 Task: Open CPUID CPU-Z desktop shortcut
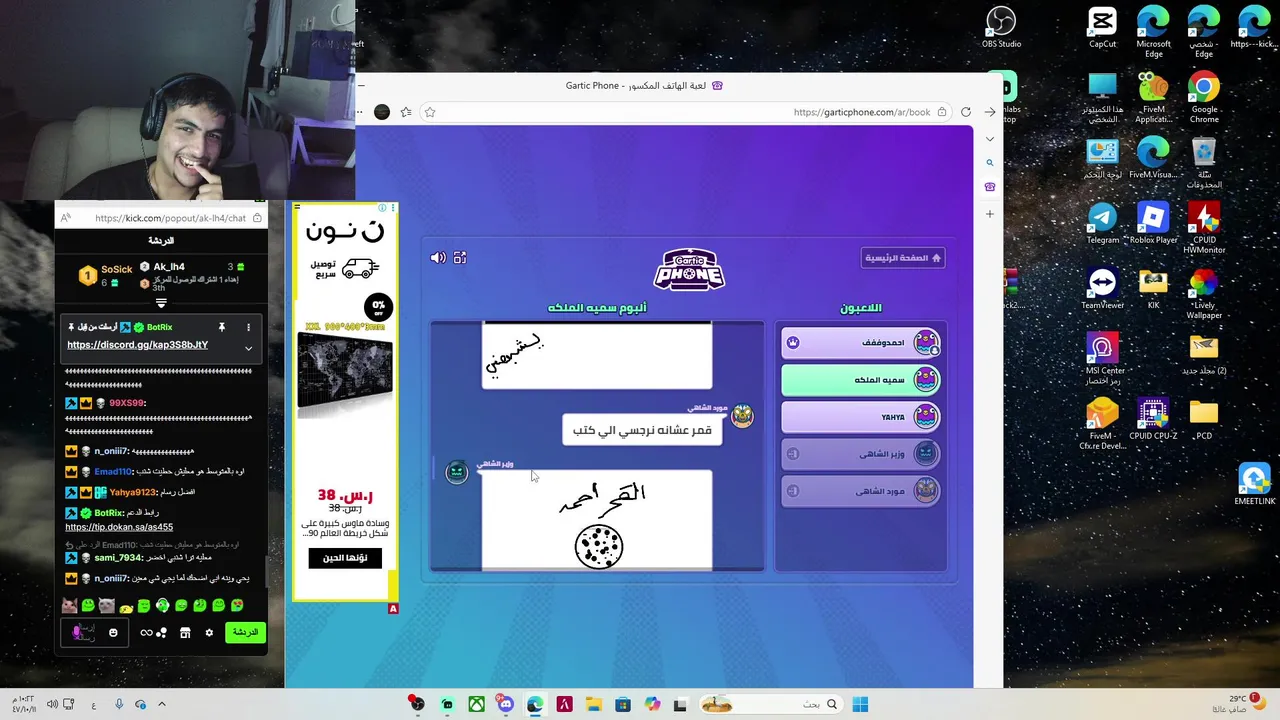[1153, 418]
